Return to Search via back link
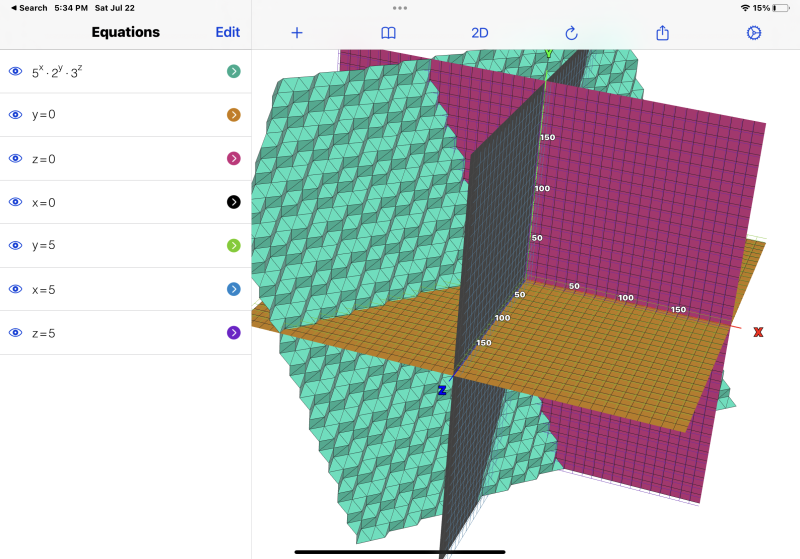The height and width of the screenshot is (559, 800). 29,8
